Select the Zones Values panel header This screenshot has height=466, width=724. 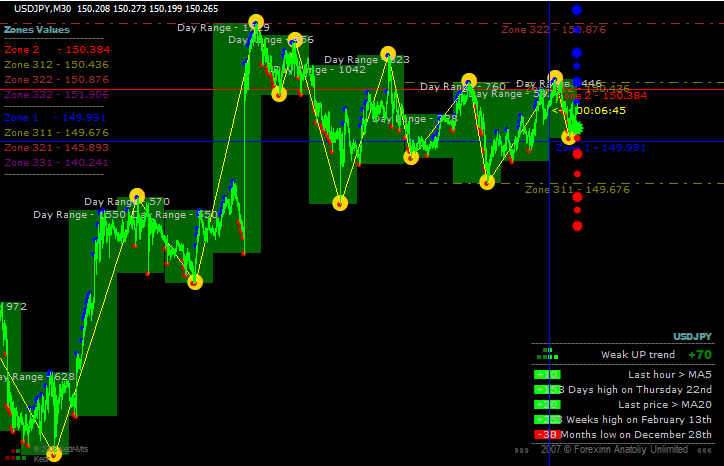point(37,30)
